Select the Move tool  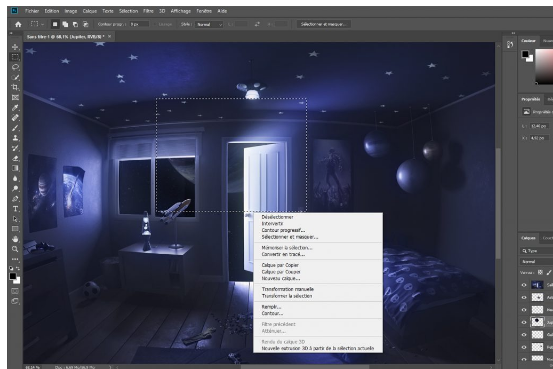pos(15,47)
